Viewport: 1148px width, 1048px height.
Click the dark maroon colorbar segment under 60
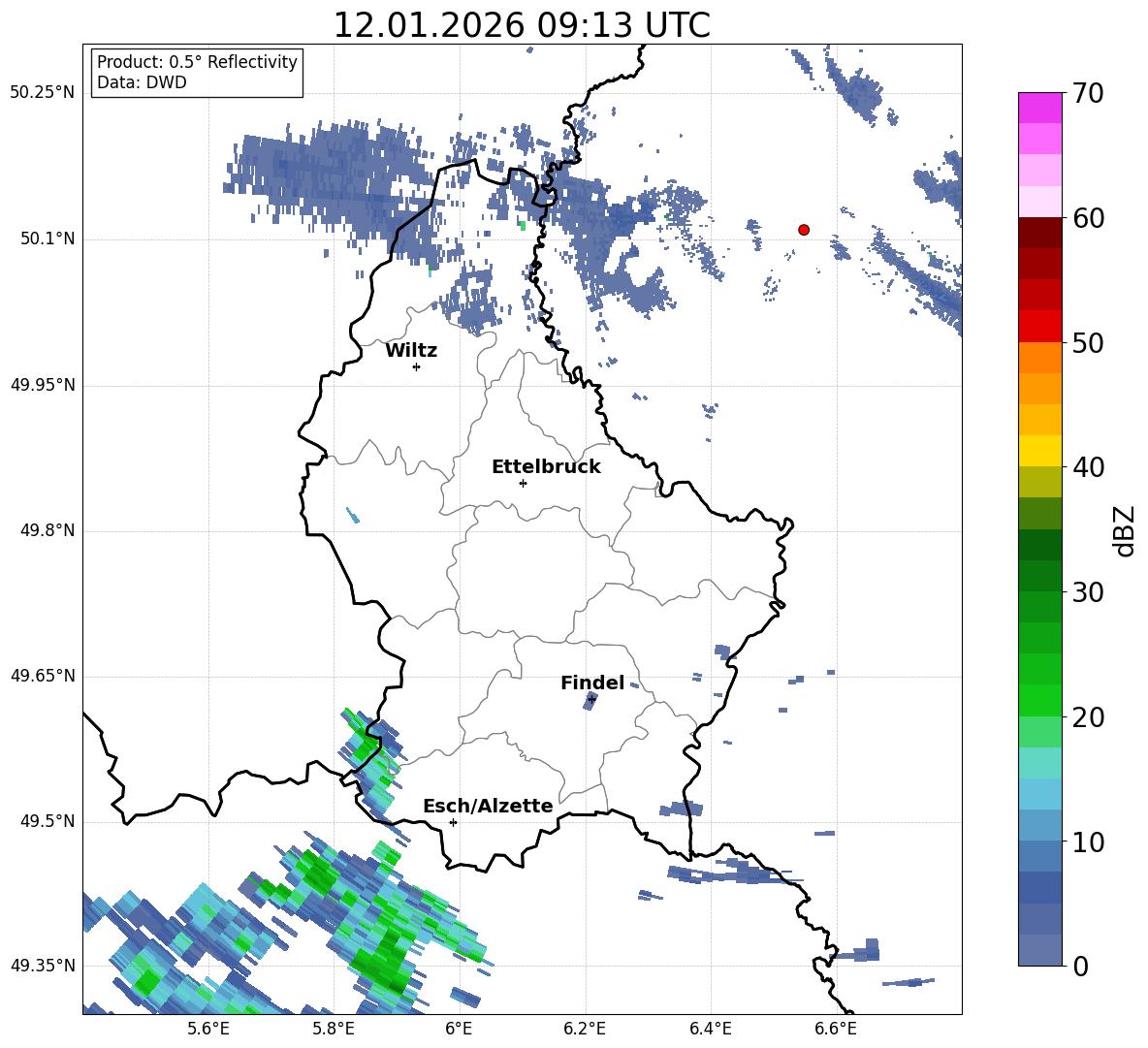click(1039, 233)
